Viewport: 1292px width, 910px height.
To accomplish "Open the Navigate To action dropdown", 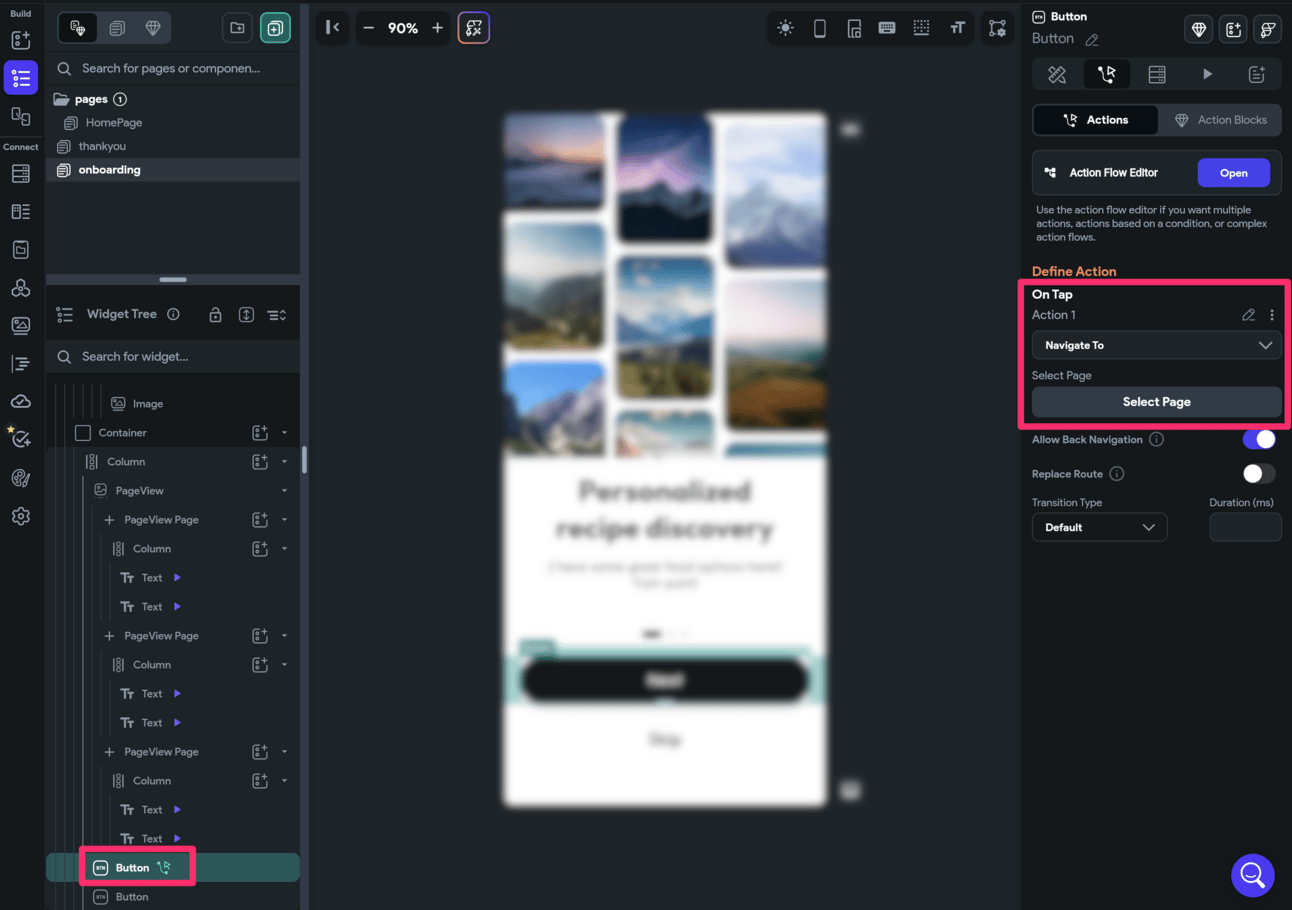I will point(1156,345).
